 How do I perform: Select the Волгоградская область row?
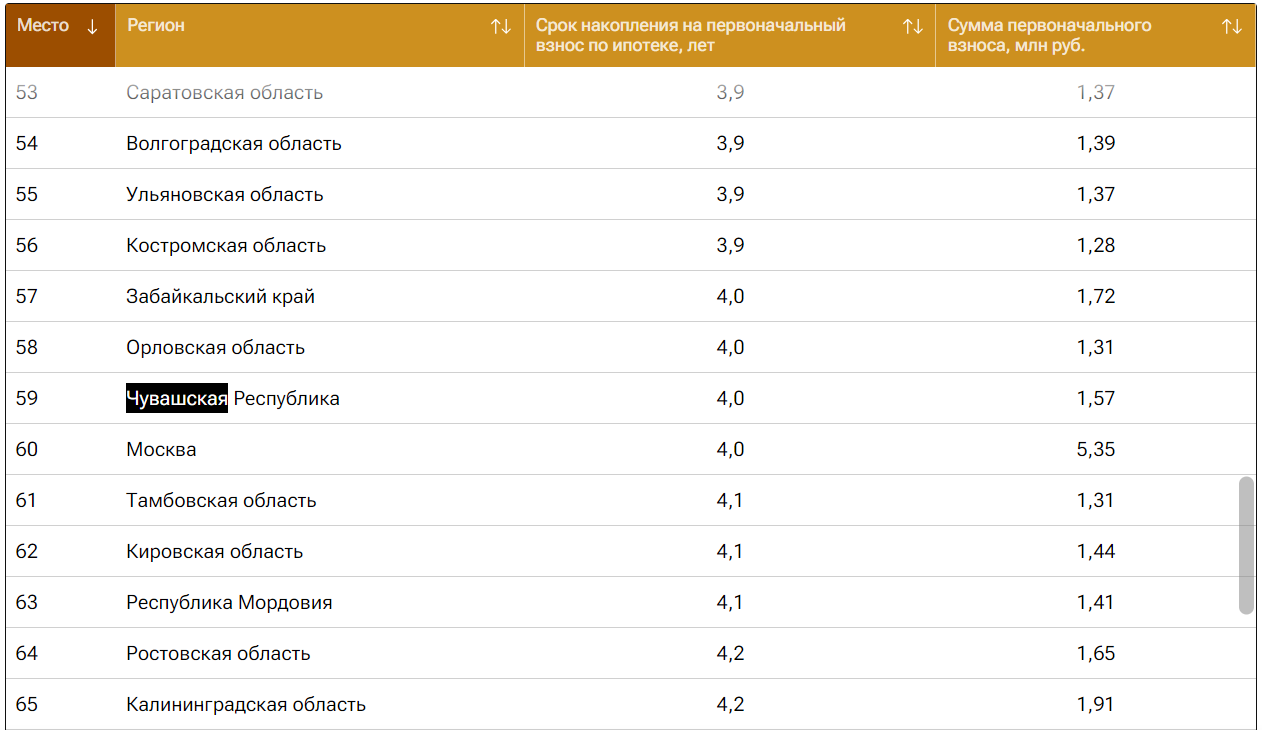(x=234, y=144)
